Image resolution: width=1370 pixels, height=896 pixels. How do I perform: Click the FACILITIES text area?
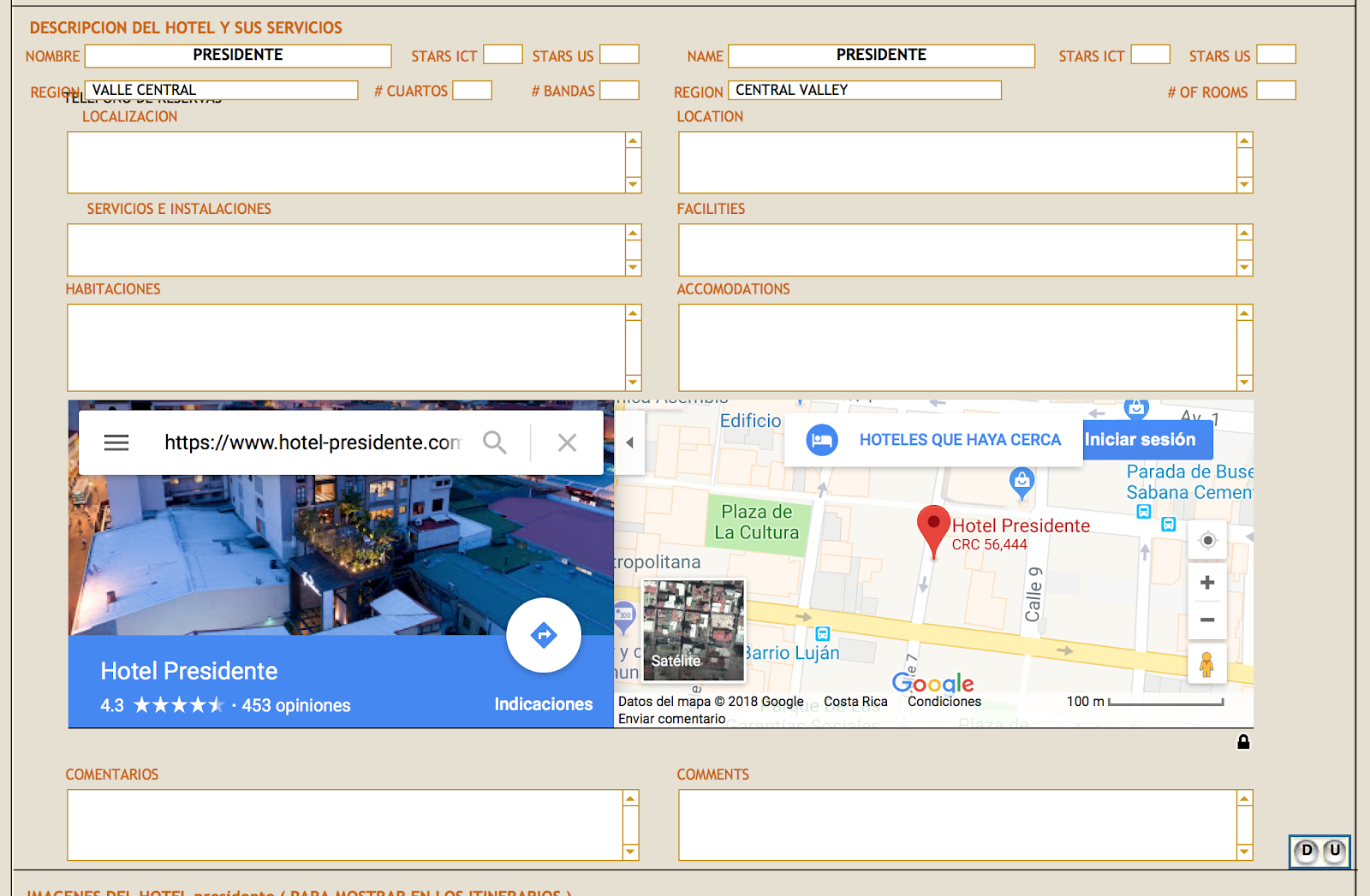tap(958, 250)
